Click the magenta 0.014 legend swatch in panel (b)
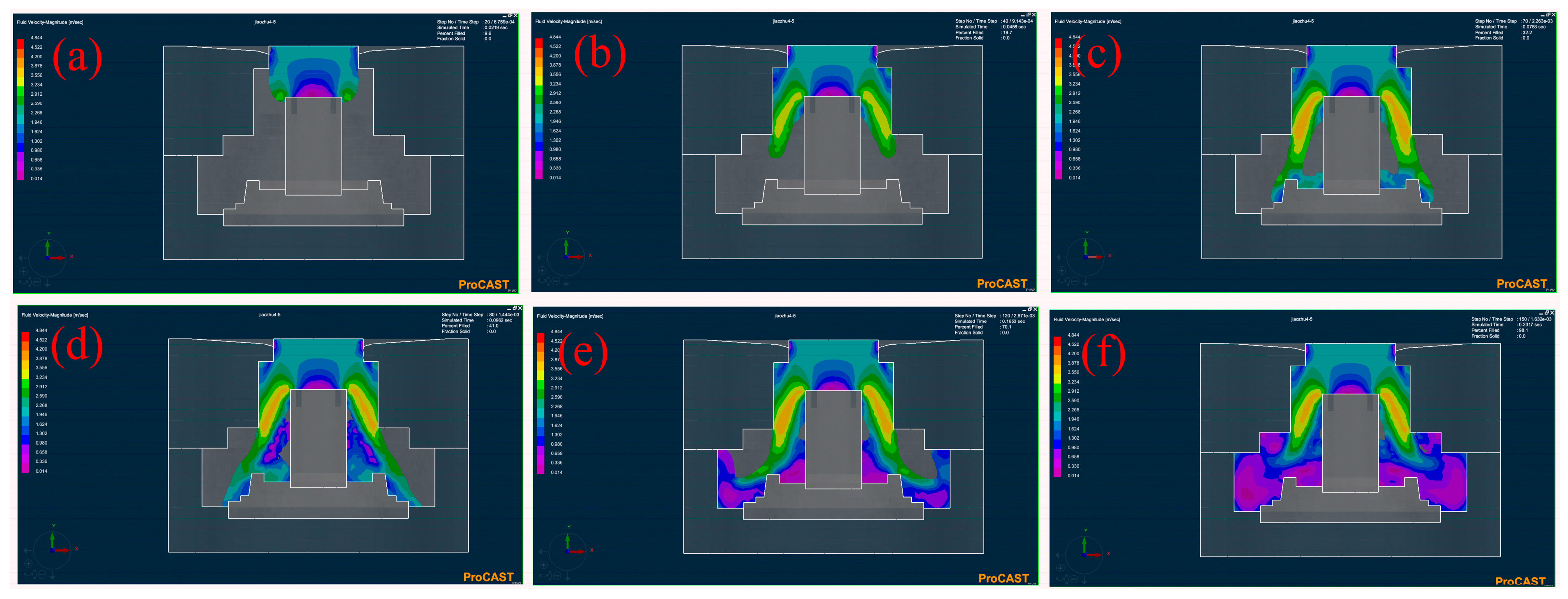 pos(539,174)
